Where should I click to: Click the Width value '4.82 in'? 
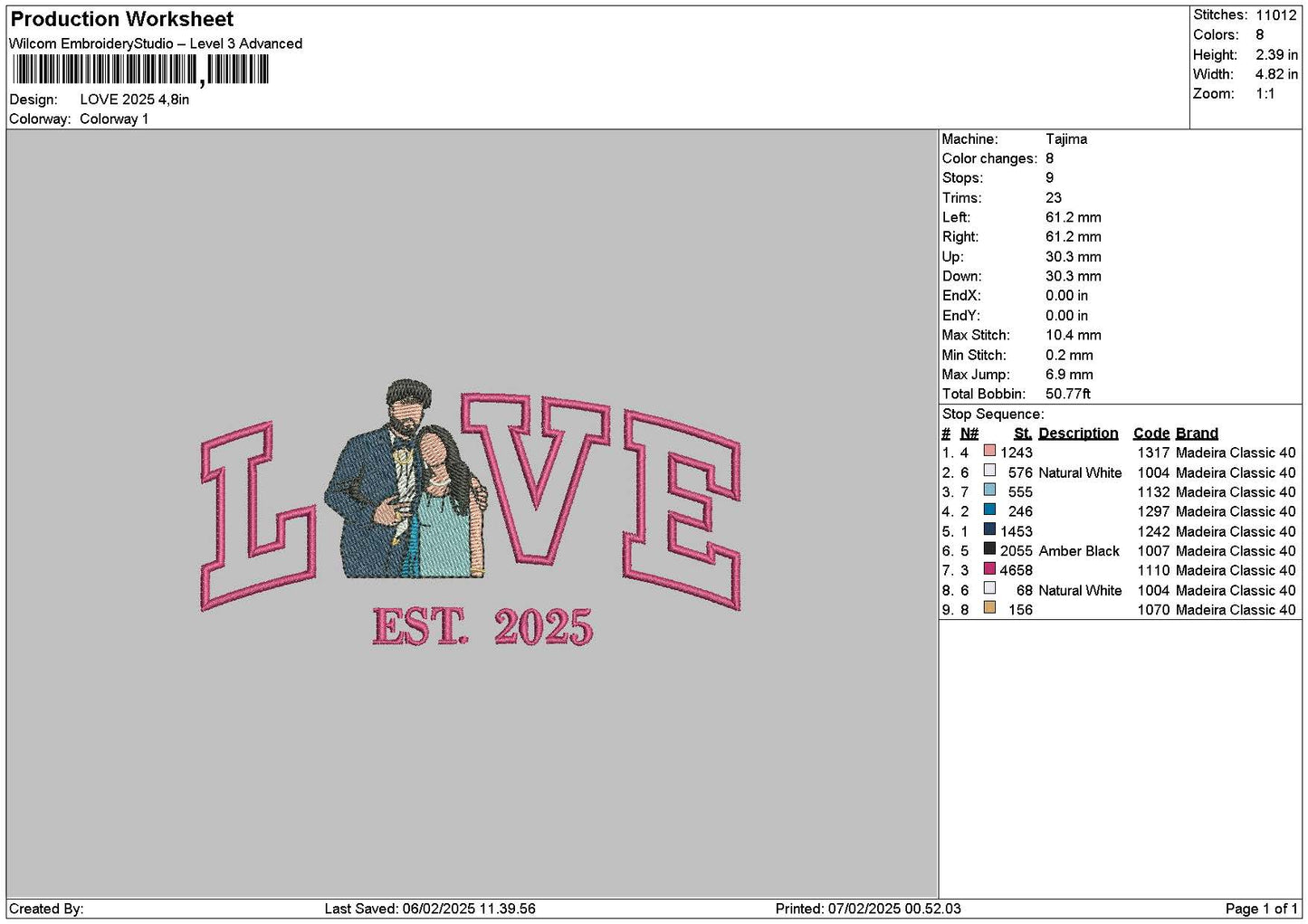coord(1276,74)
